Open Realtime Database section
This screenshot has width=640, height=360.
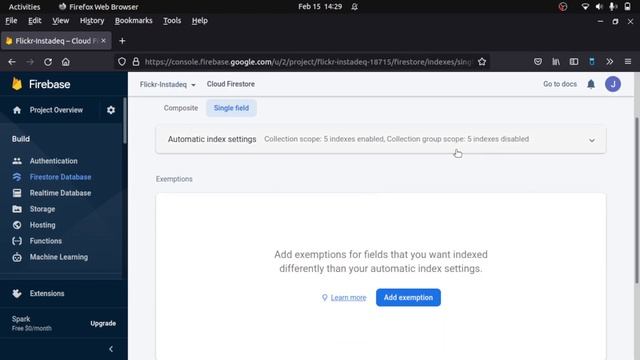click(60, 193)
